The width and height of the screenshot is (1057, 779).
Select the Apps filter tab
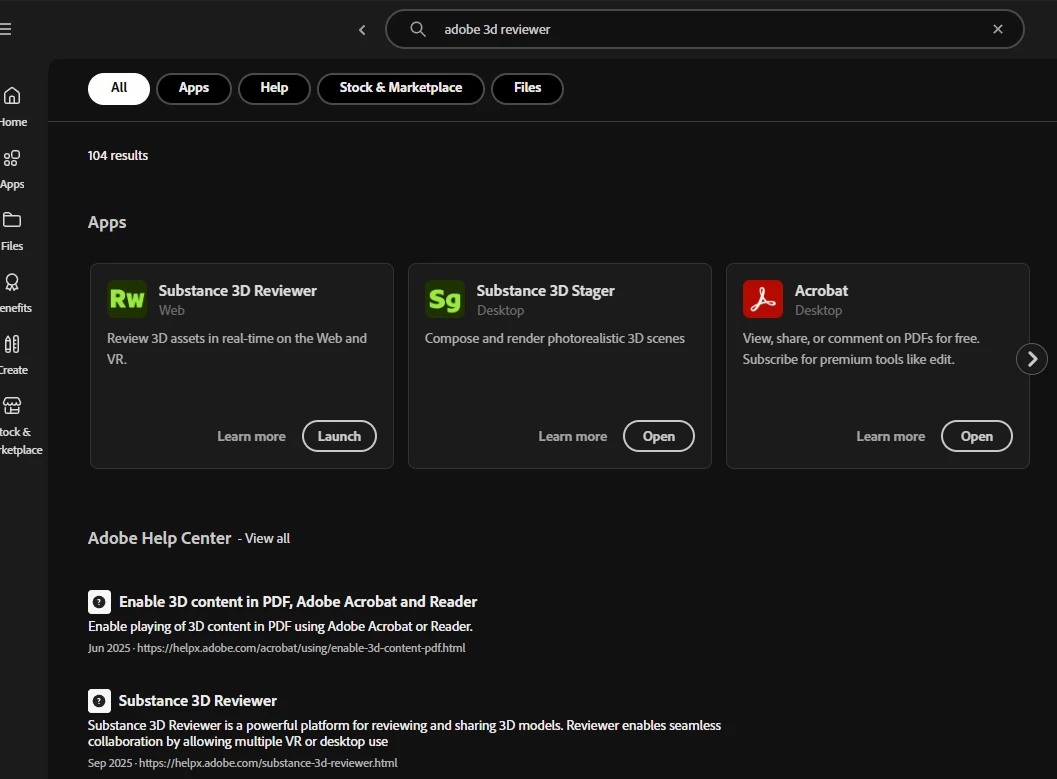(193, 88)
